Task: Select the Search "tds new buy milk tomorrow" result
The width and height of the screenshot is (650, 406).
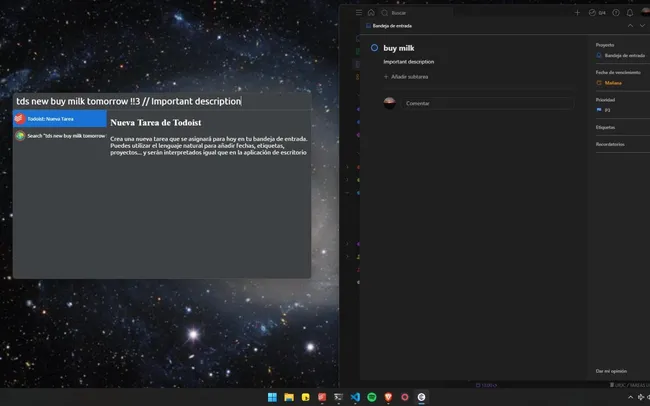Action: point(60,136)
